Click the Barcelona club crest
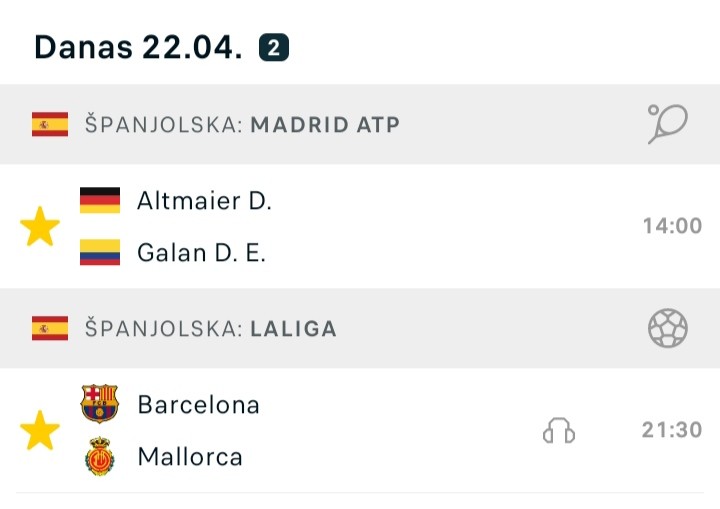 (100, 404)
